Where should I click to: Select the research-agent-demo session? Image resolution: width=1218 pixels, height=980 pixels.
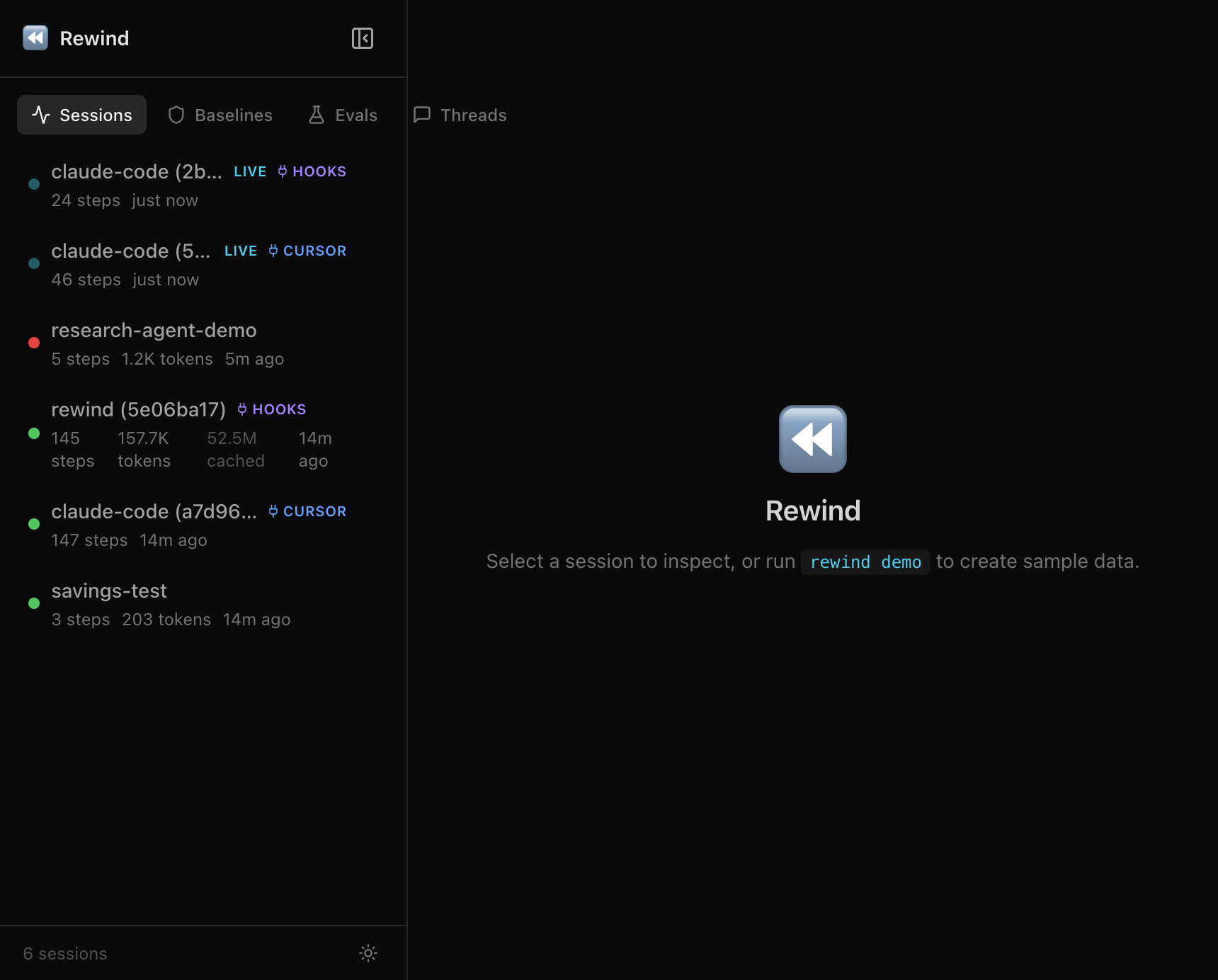(x=154, y=331)
